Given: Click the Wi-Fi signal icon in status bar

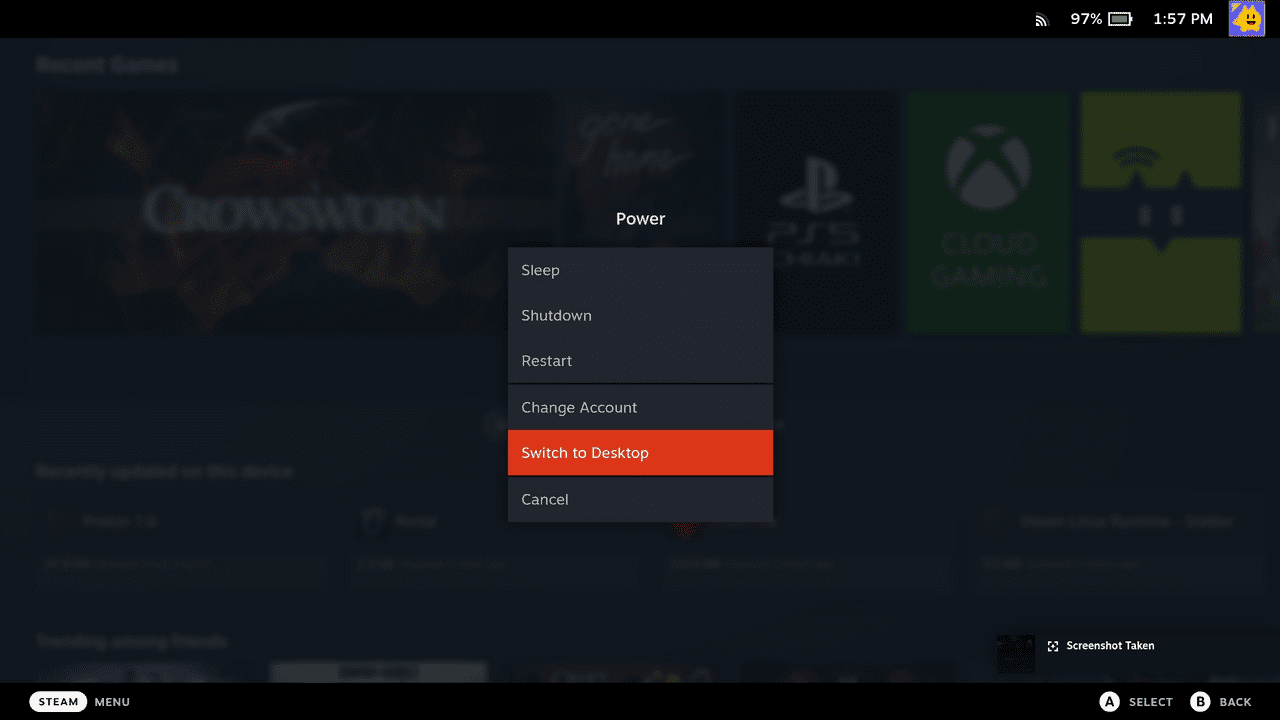Looking at the screenshot, I should pyautogui.click(x=1041, y=20).
